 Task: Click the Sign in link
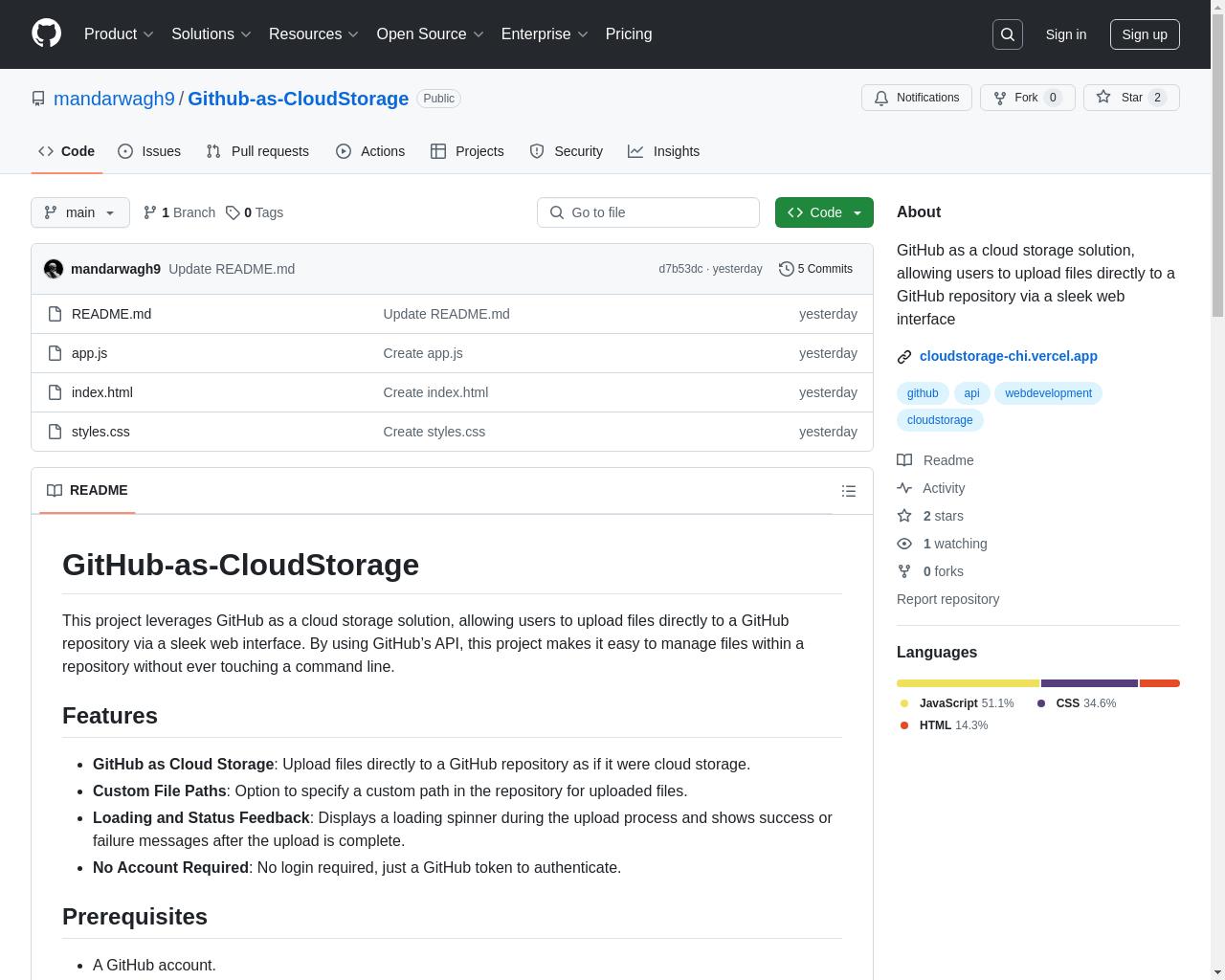click(x=1066, y=34)
